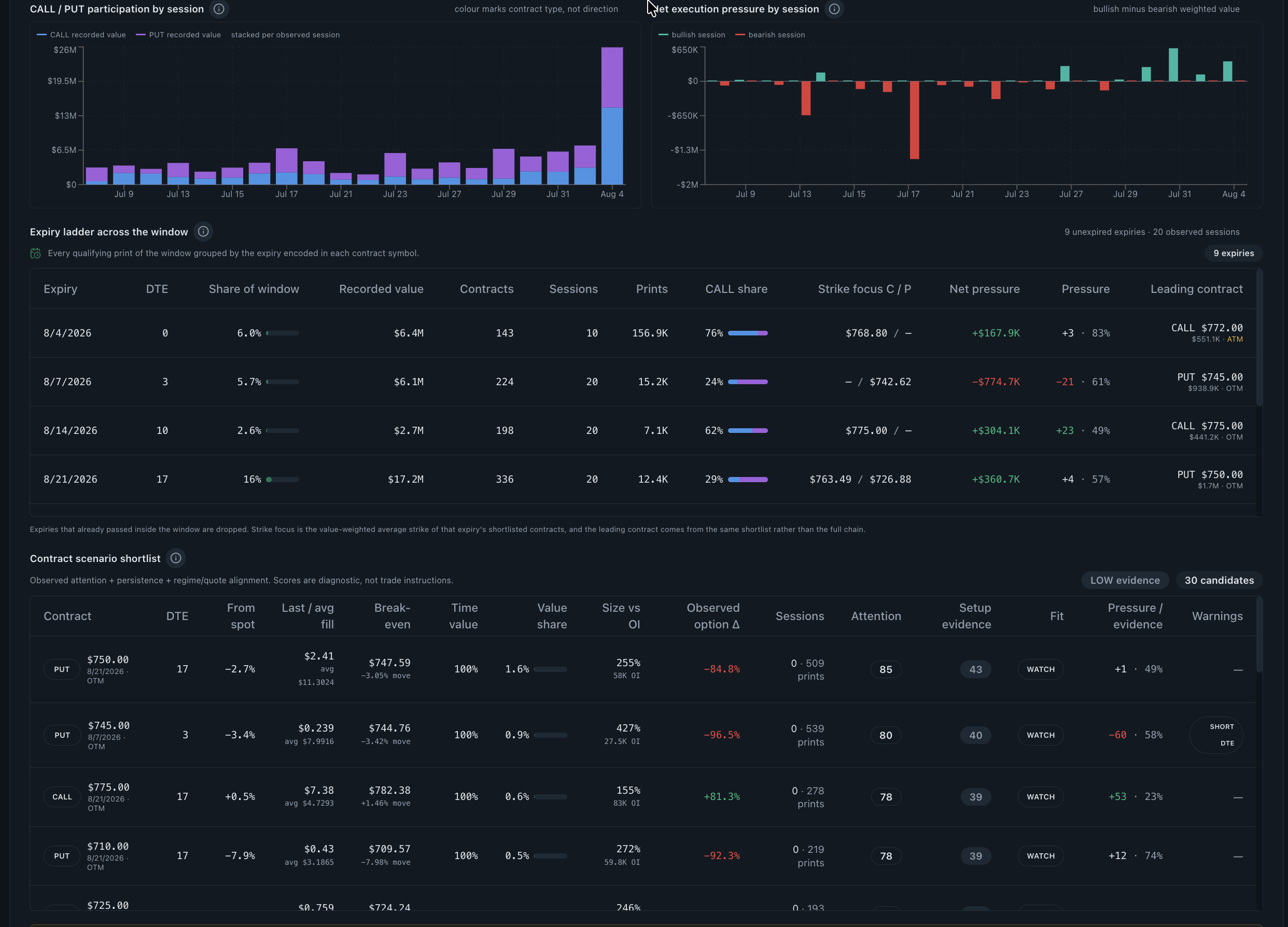
Task: Sort by Leading contract header
Action: tap(1196, 289)
